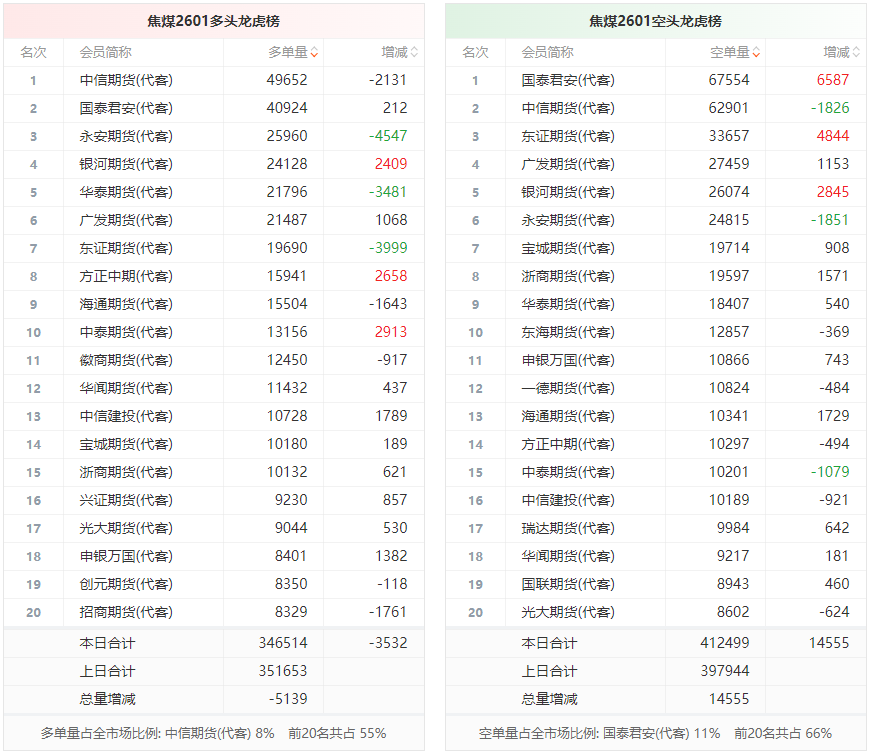This screenshot has width=873, height=754.
Task: Sort long table by 多单量 sort icon
Action: pos(315,52)
